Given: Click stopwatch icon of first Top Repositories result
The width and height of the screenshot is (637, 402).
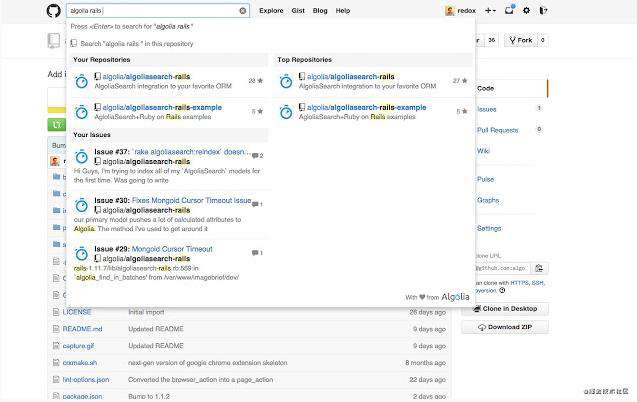Looking at the screenshot, I should tap(286, 81).
